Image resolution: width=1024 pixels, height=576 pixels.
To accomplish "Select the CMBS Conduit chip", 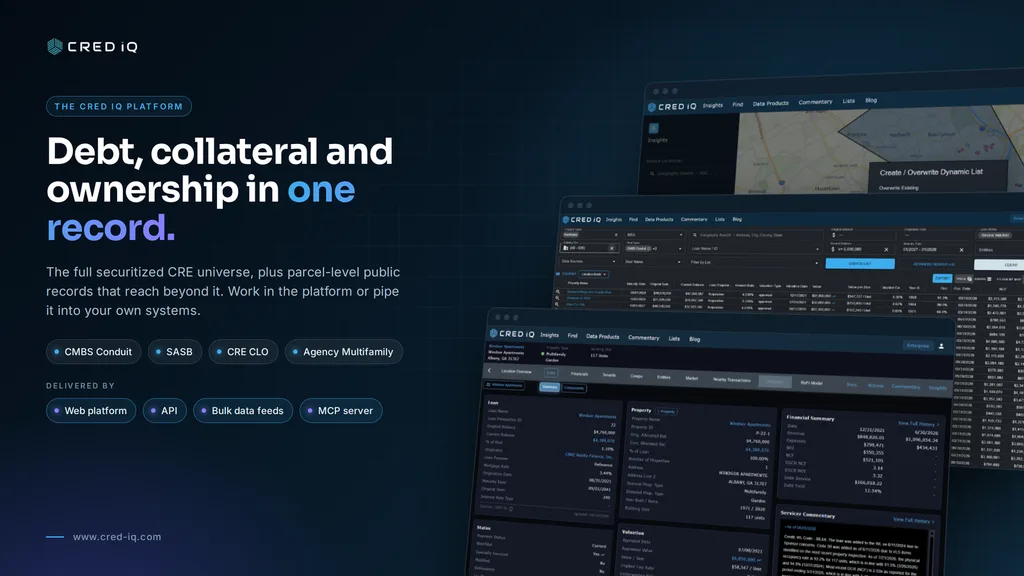I will [93, 351].
